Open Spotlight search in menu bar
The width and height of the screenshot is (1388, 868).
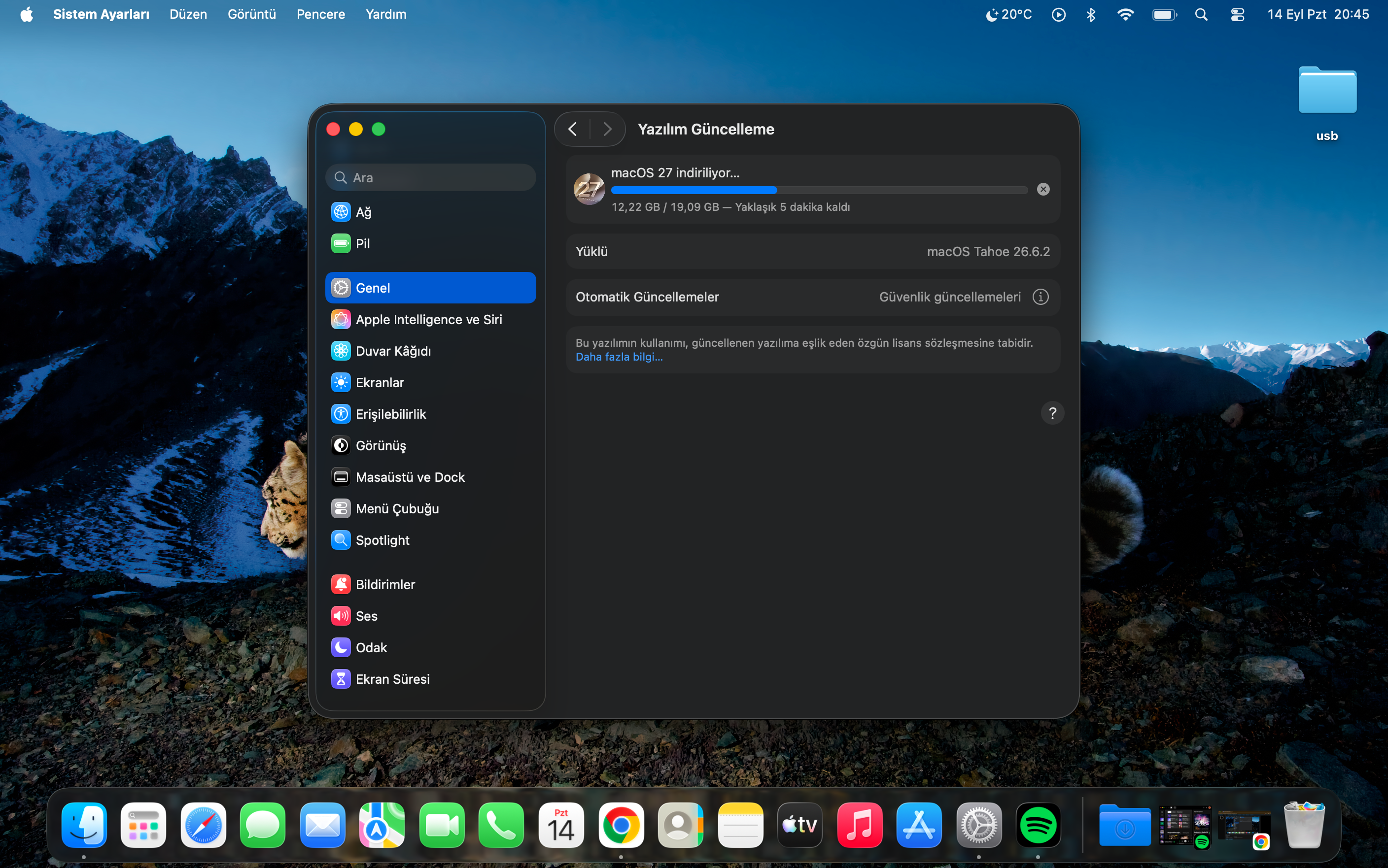point(1201,14)
